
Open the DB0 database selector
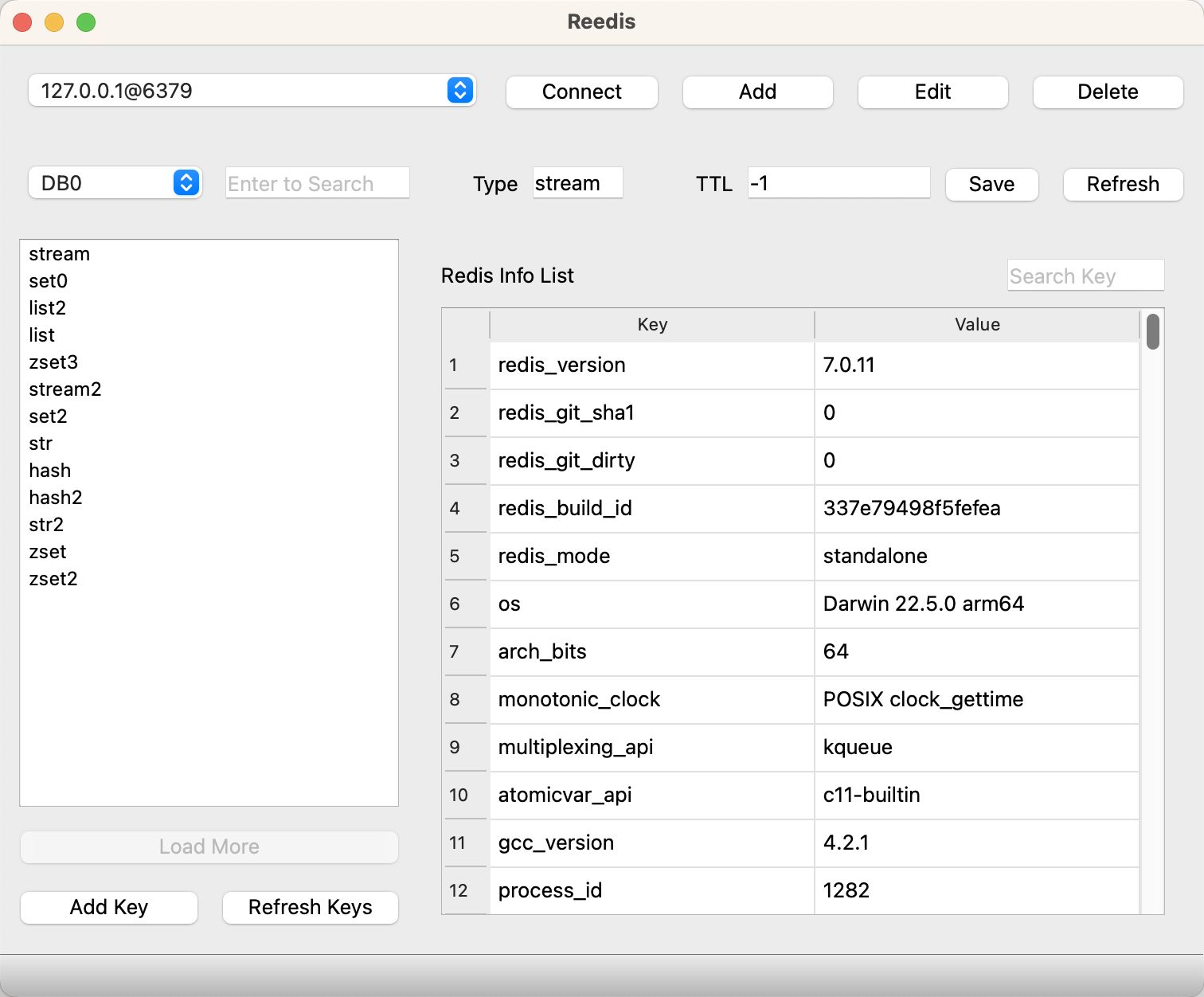tap(115, 183)
